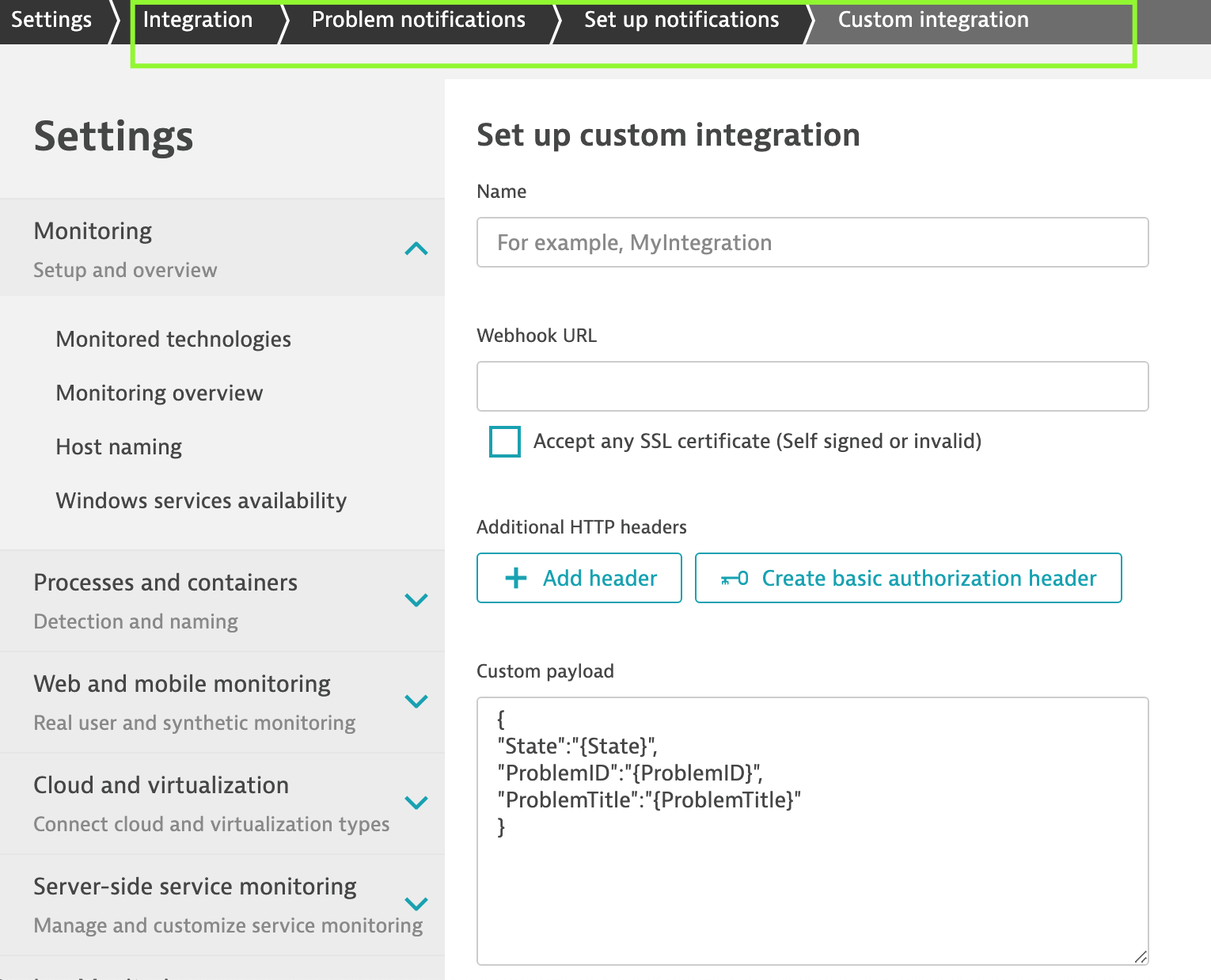This screenshot has width=1211, height=980.
Task: Select Custom integration breadcrumb
Action: point(933,20)
